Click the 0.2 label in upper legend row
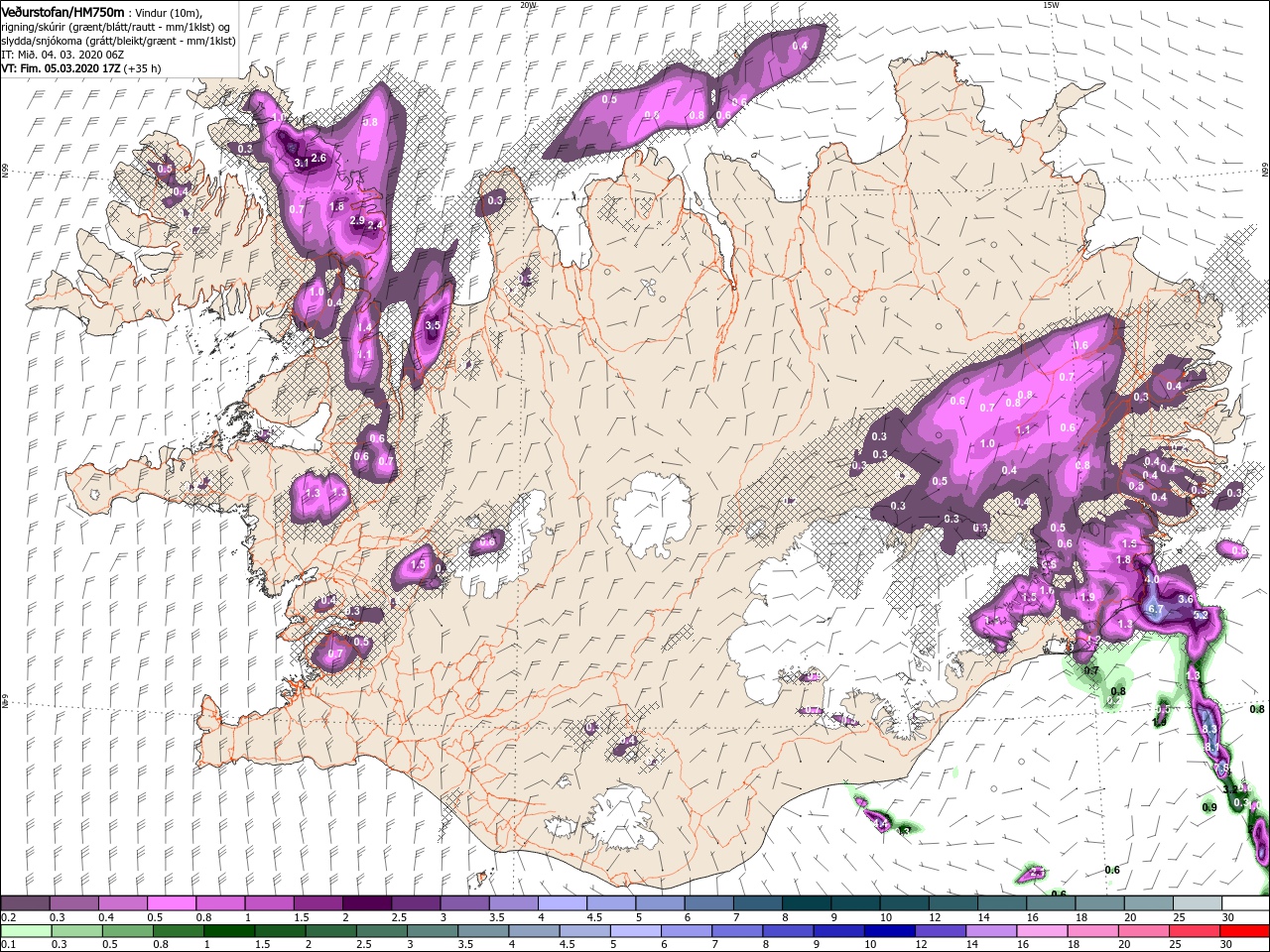Viewport: 1270px width, 952px height. (8, 917)
